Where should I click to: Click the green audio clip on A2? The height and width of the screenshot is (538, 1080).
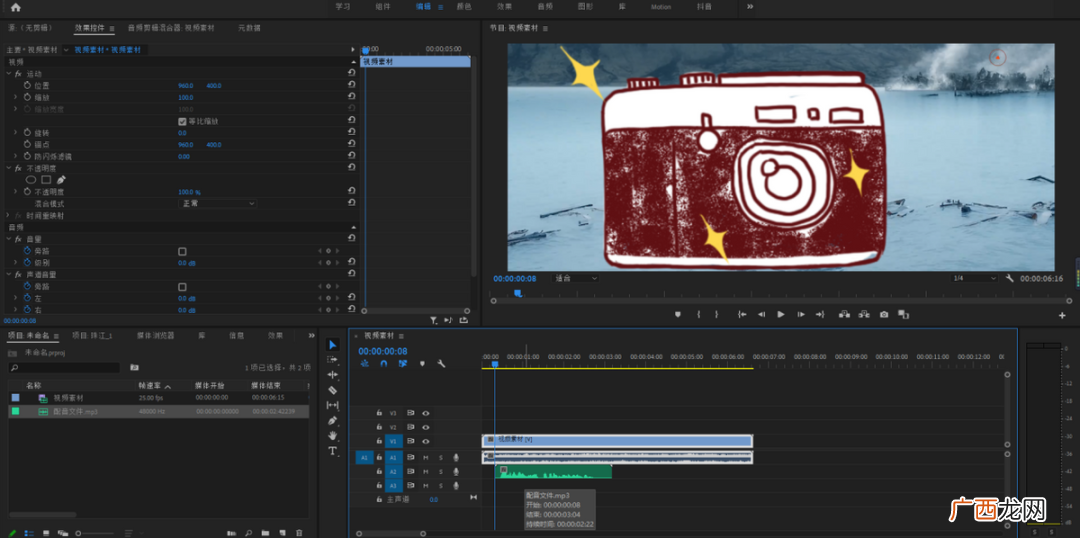coord(553,472)
